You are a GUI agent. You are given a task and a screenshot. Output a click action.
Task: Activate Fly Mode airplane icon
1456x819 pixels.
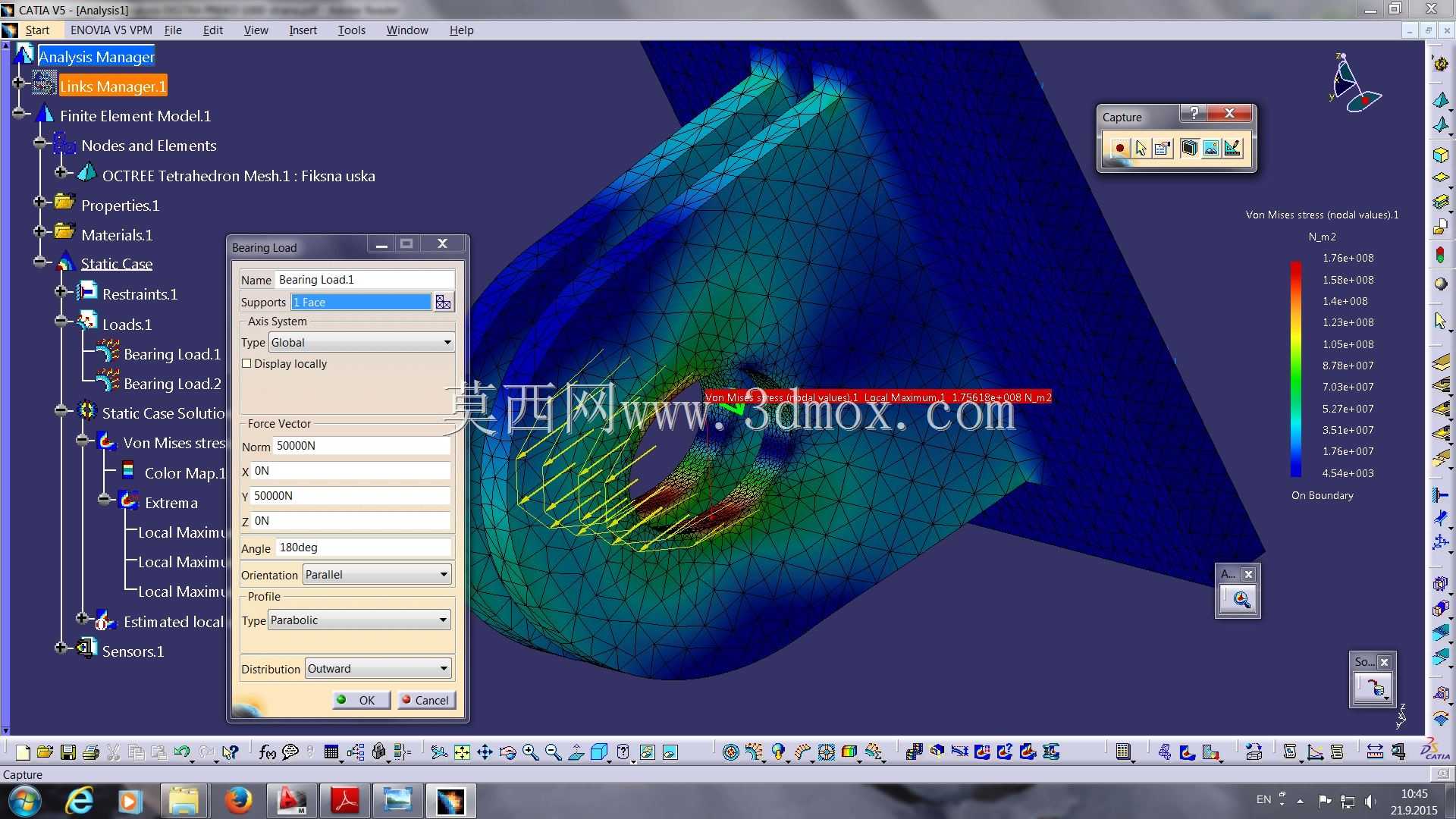pos(439,752)
